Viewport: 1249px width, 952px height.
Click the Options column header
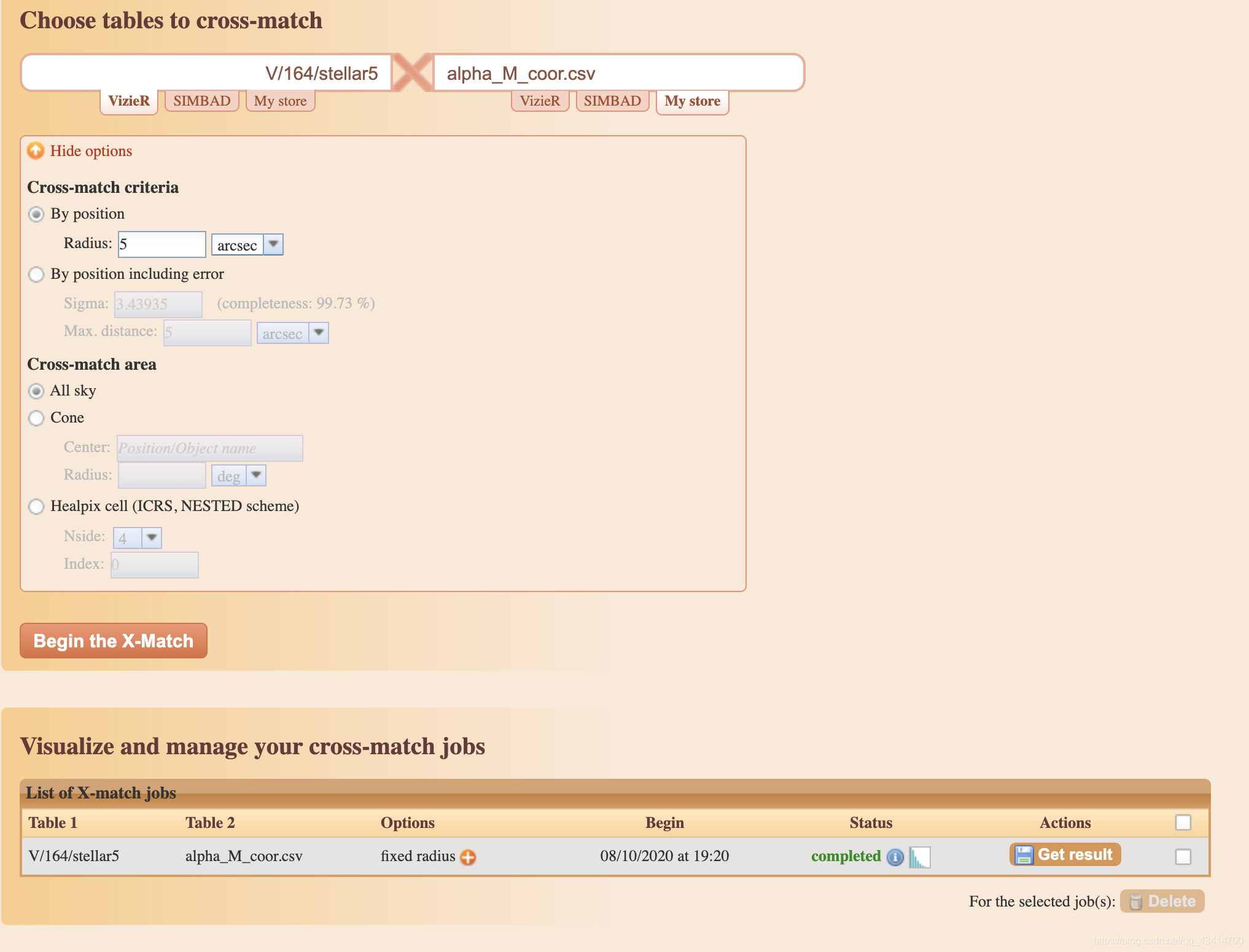tap(408, 823)
